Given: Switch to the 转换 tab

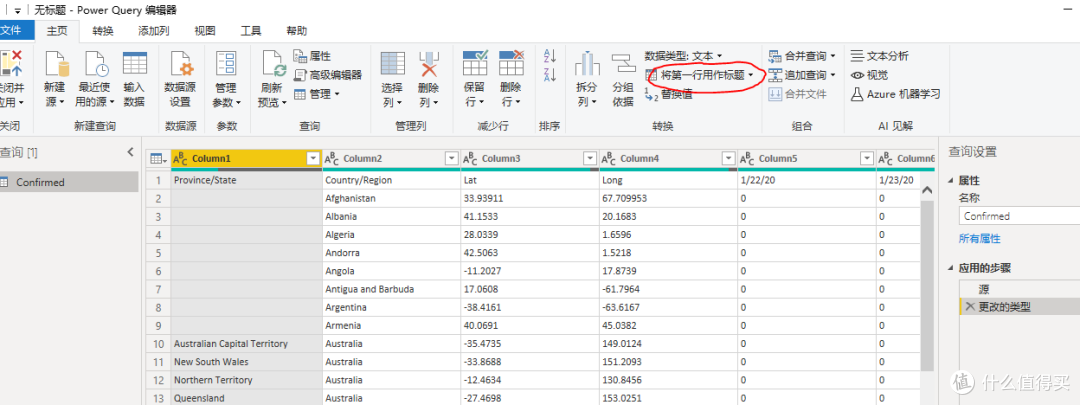Looking at the screenshot, I should (x=103, y=30).
